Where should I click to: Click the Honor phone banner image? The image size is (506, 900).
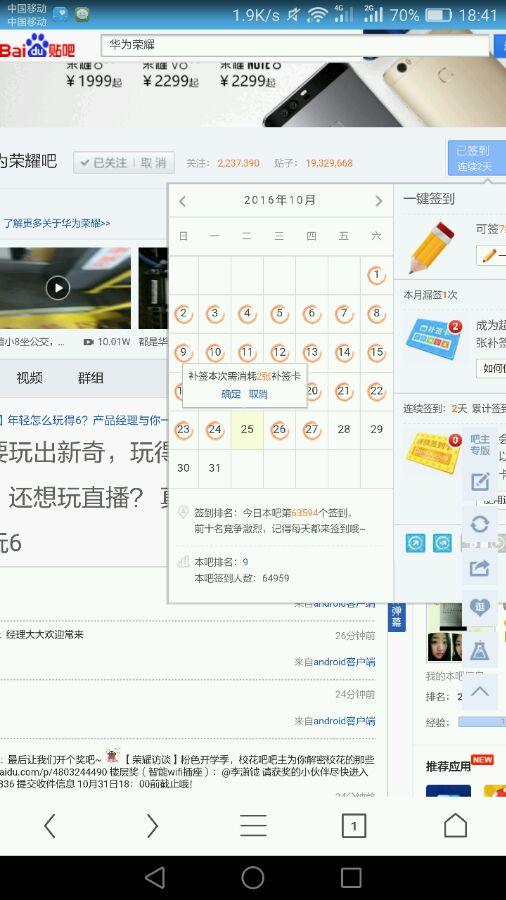point(253,94)
